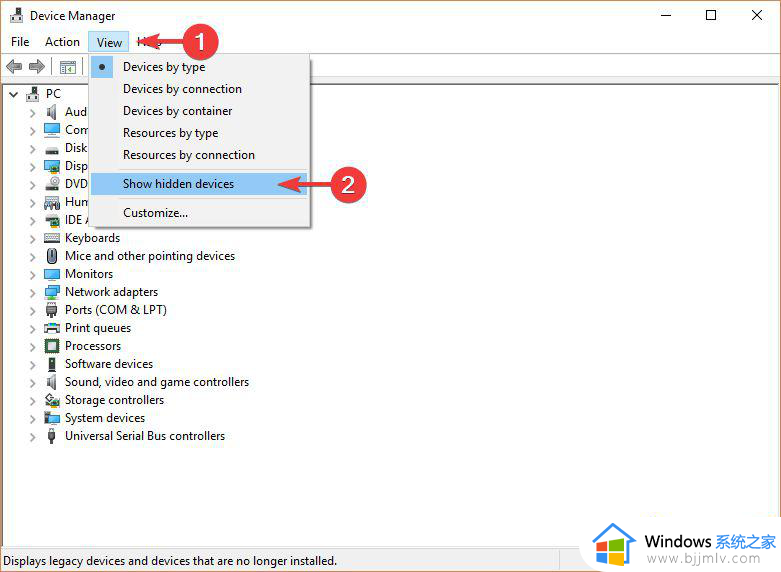Click the Back arrow toolbar icon
This screenshot has height=572, width=781.
click(x=14, y=66)
